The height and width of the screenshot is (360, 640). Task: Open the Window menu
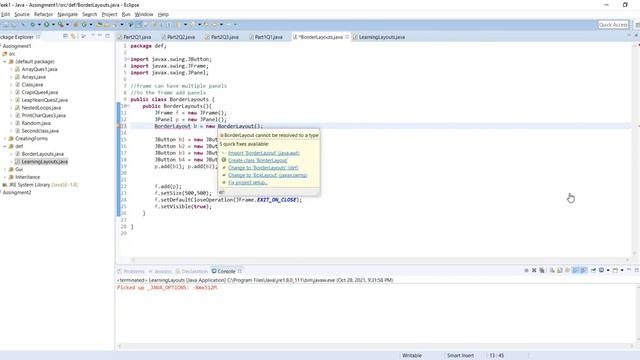point(144,14)
